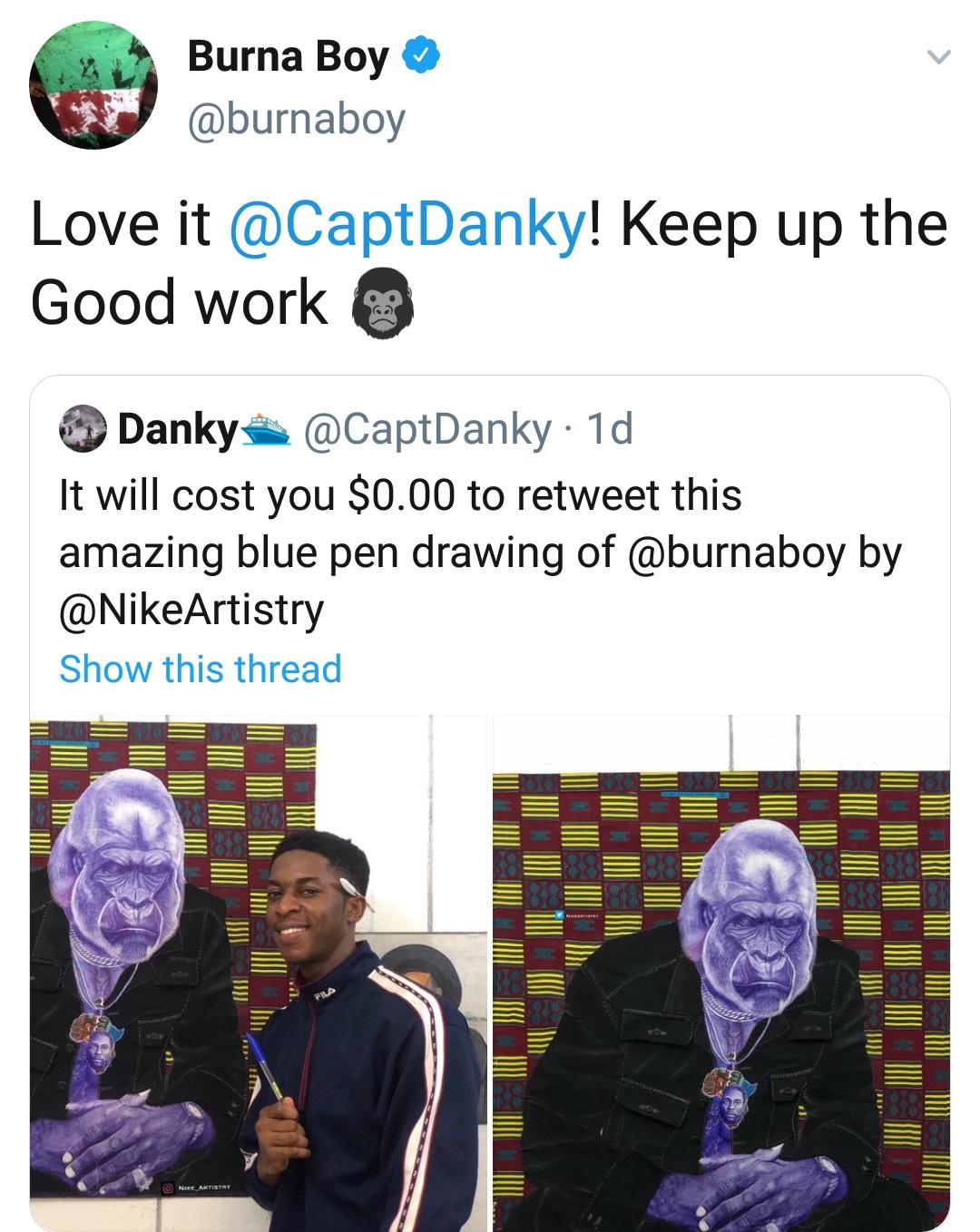
Task: Open the grey @CaptDanky handle in the quoted tweet
Action: click(426, 429)
